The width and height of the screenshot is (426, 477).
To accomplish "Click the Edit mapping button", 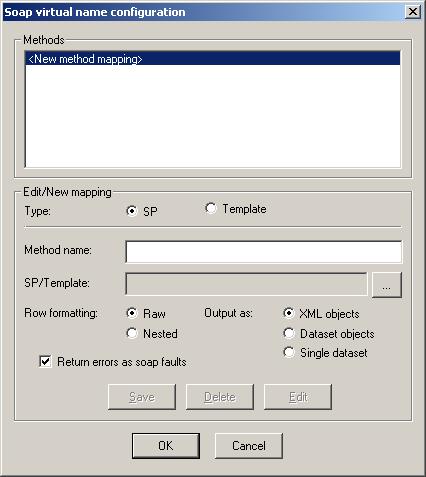I will (x=298, y=397).
